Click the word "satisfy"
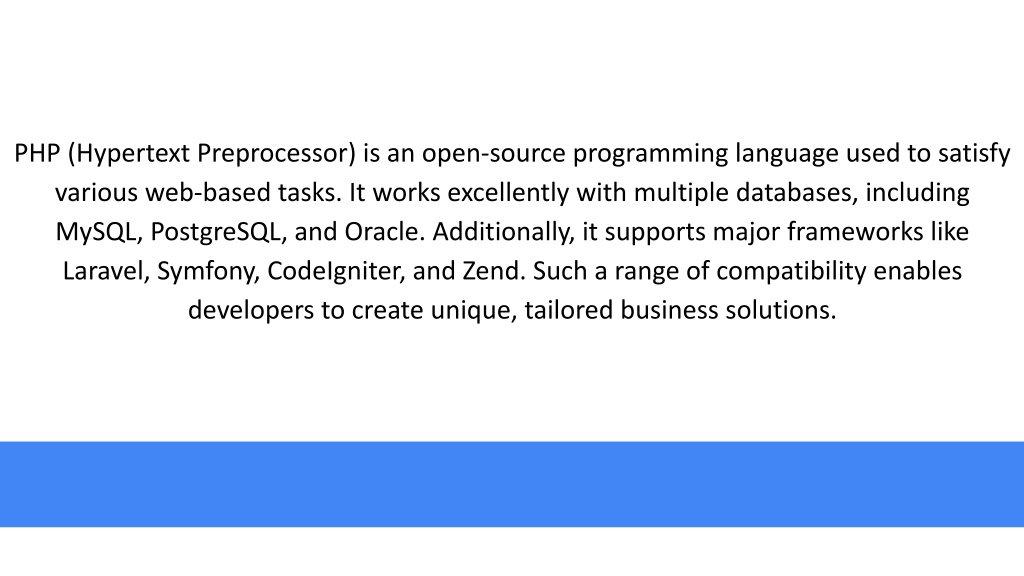1024x576 pixels. pyautogui.click(x=974, y=155)
